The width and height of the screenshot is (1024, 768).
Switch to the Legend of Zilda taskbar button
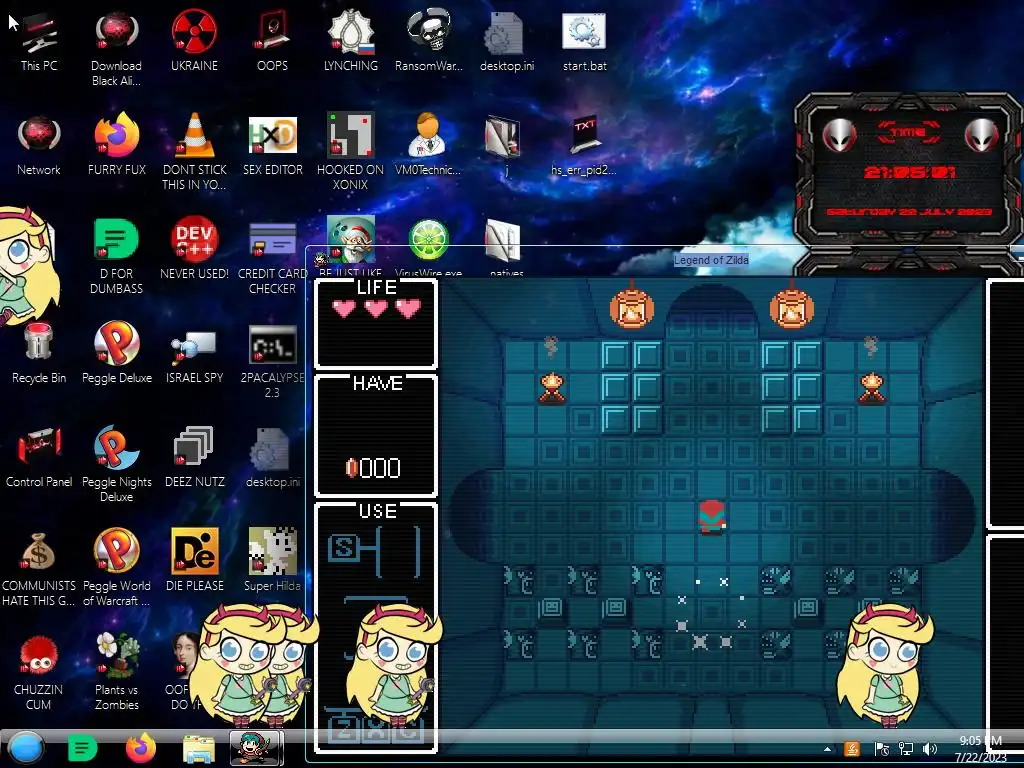coord(257,748)
